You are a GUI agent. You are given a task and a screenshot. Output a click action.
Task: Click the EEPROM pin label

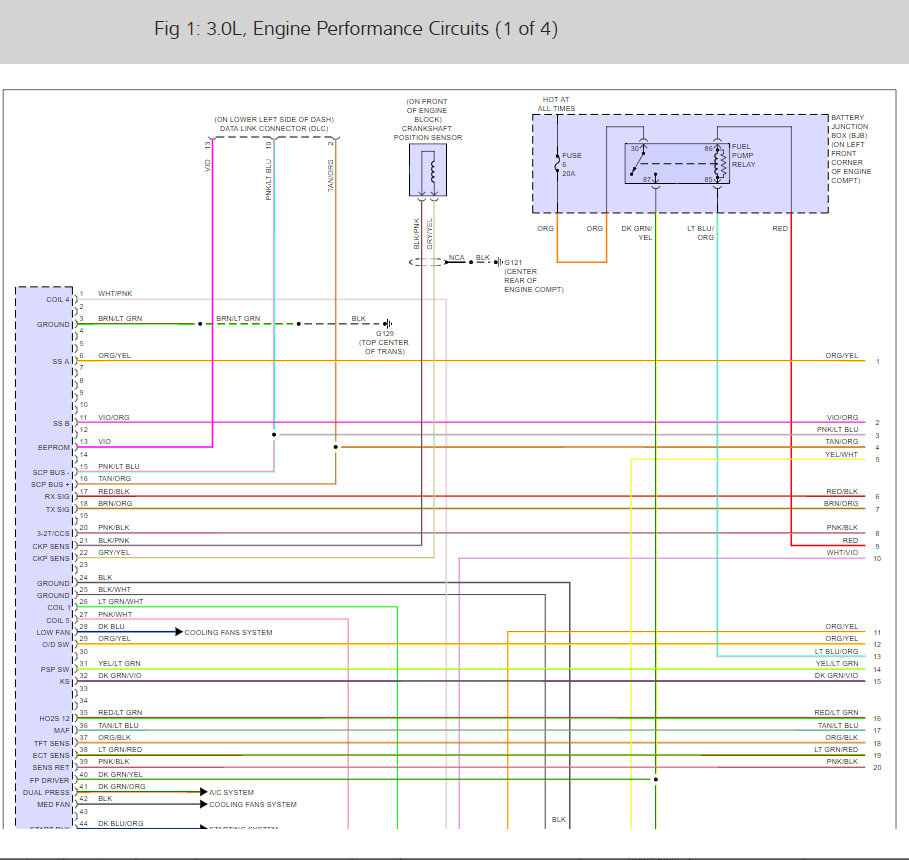[54, 448]
